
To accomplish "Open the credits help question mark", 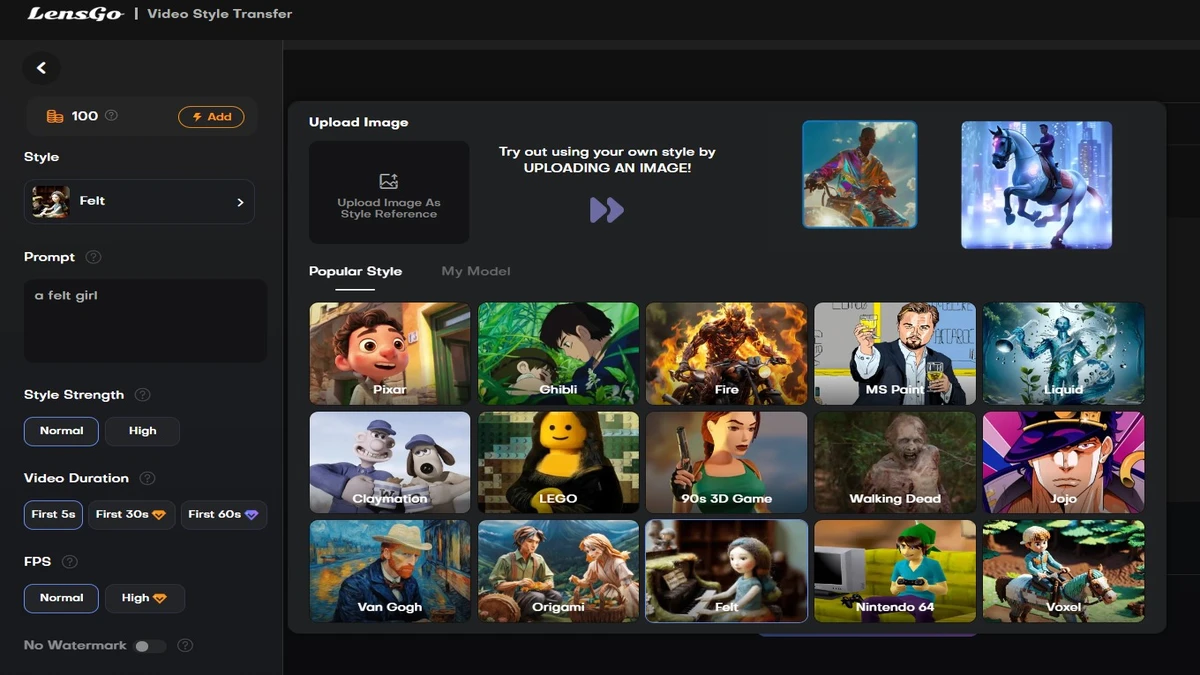I will click(x=111, y=116).
